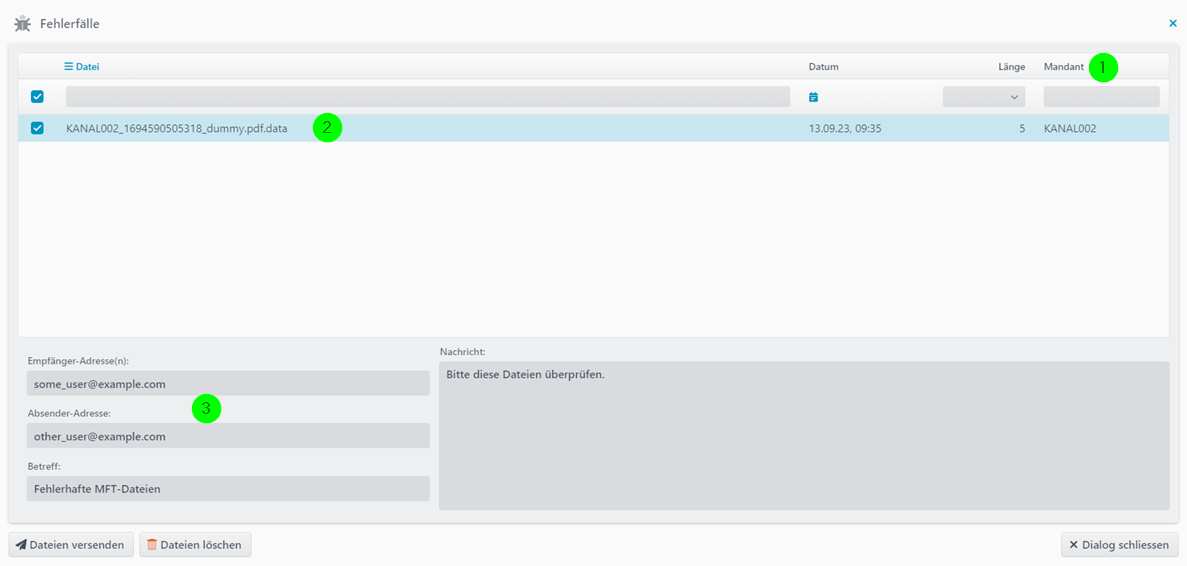
Task: Sort by the Länge column header
Action: click(1011, 67)
